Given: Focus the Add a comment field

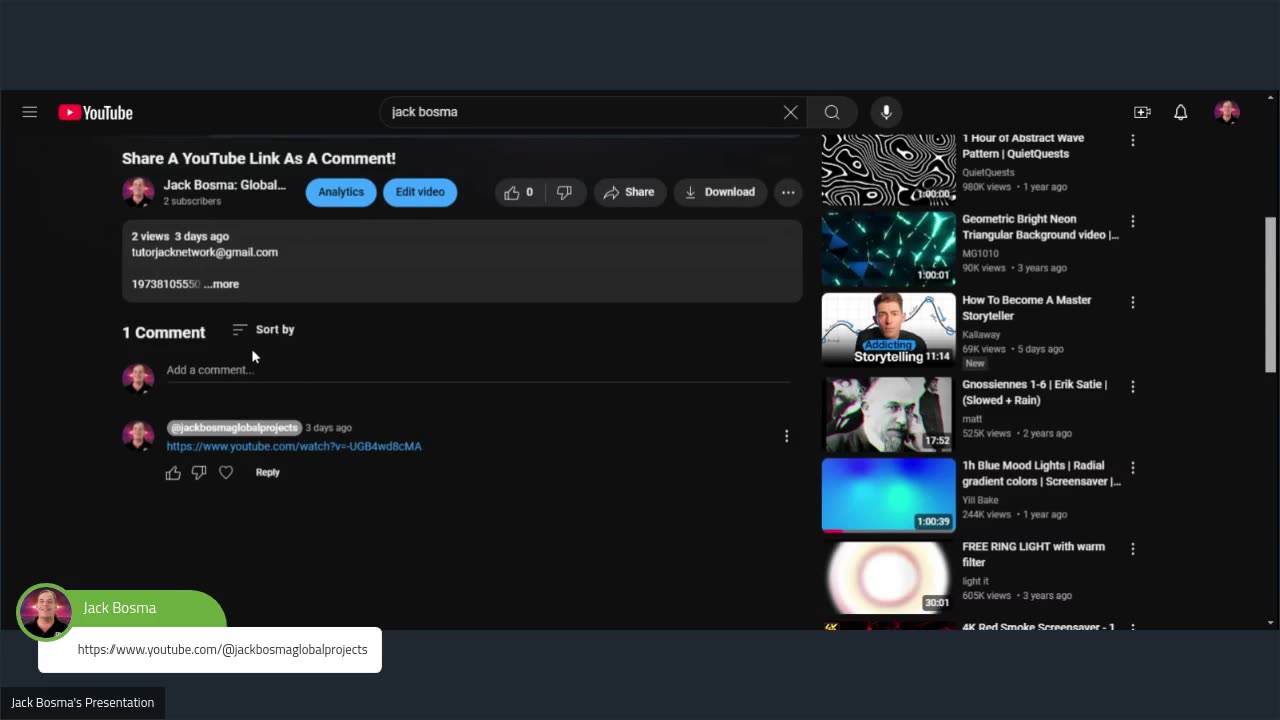Looking at the screenshot, I should tap(478, 370).
